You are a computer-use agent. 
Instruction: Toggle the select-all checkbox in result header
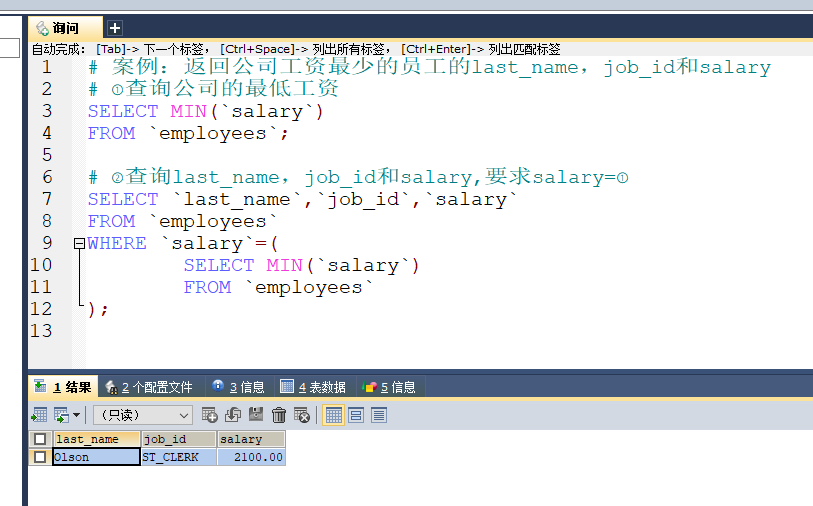(39, 439)
